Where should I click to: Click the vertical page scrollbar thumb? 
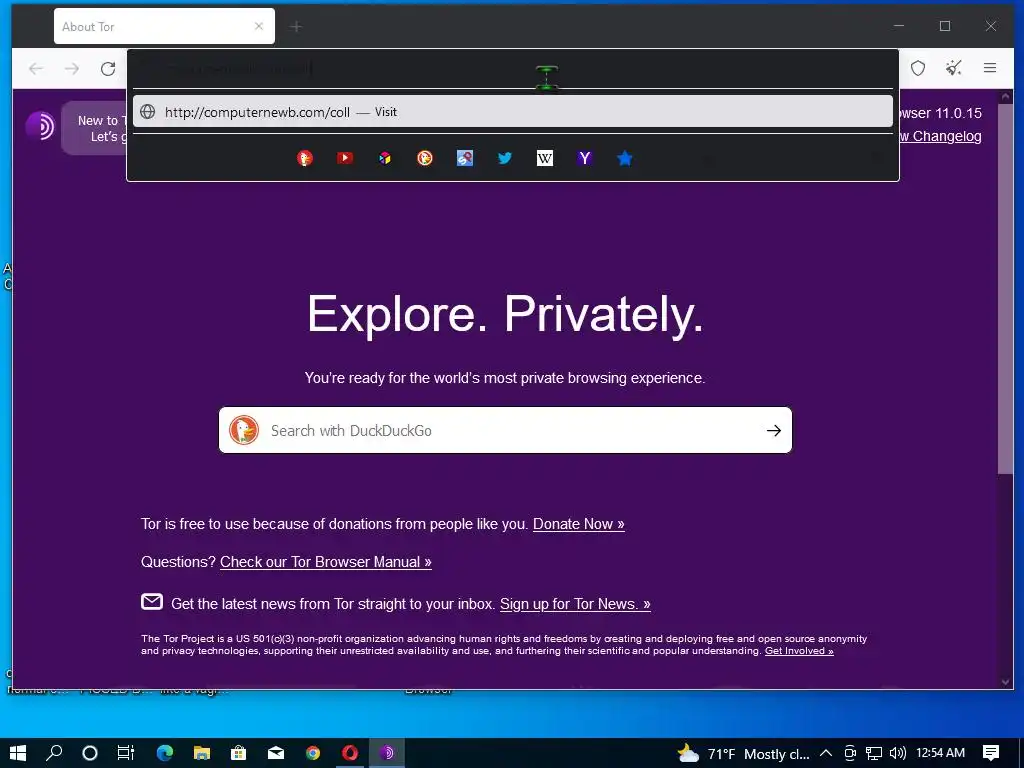tap(1005, 289)
